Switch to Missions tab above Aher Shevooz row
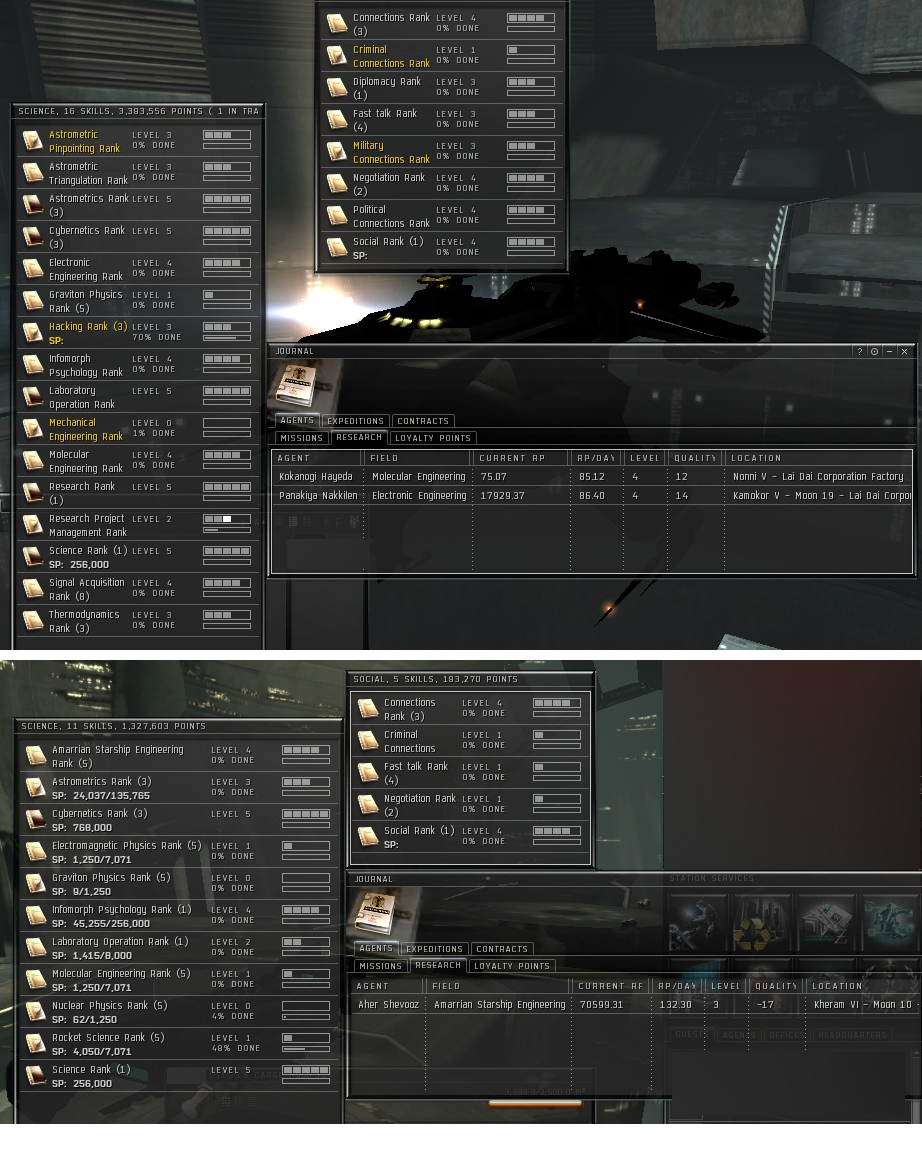The width and height of the screenshot is (922, 1149). point(380,966)
